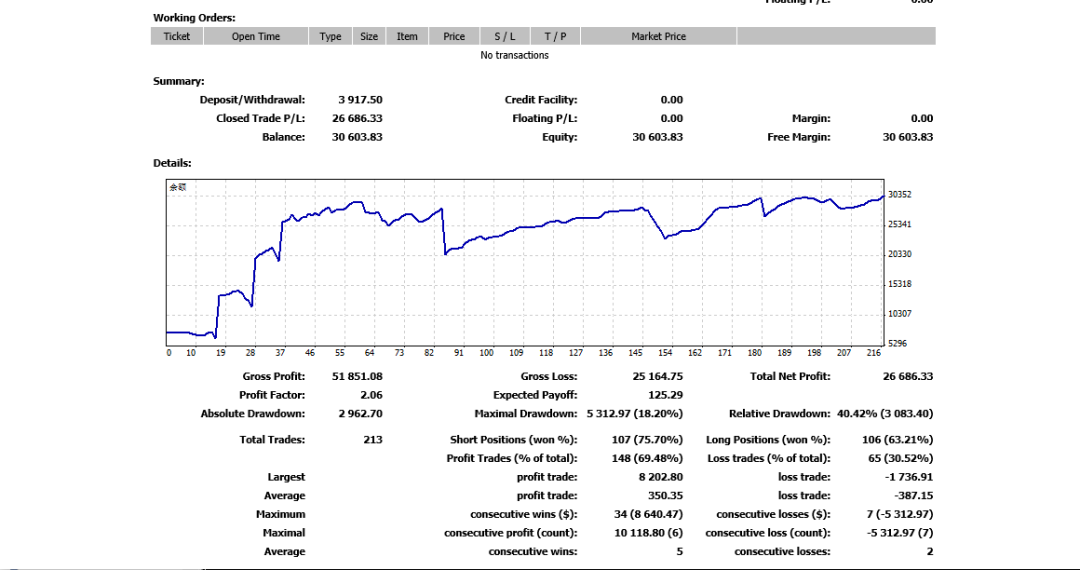This screenshot has width=1080, height=570.
Task: Click the Size column header
Action: 369,36
